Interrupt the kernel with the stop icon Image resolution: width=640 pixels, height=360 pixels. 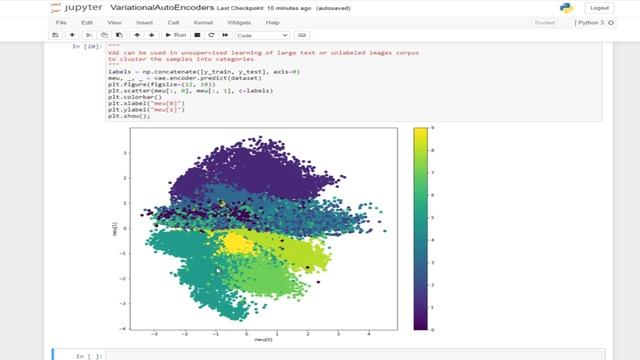(x=197, y=35)
